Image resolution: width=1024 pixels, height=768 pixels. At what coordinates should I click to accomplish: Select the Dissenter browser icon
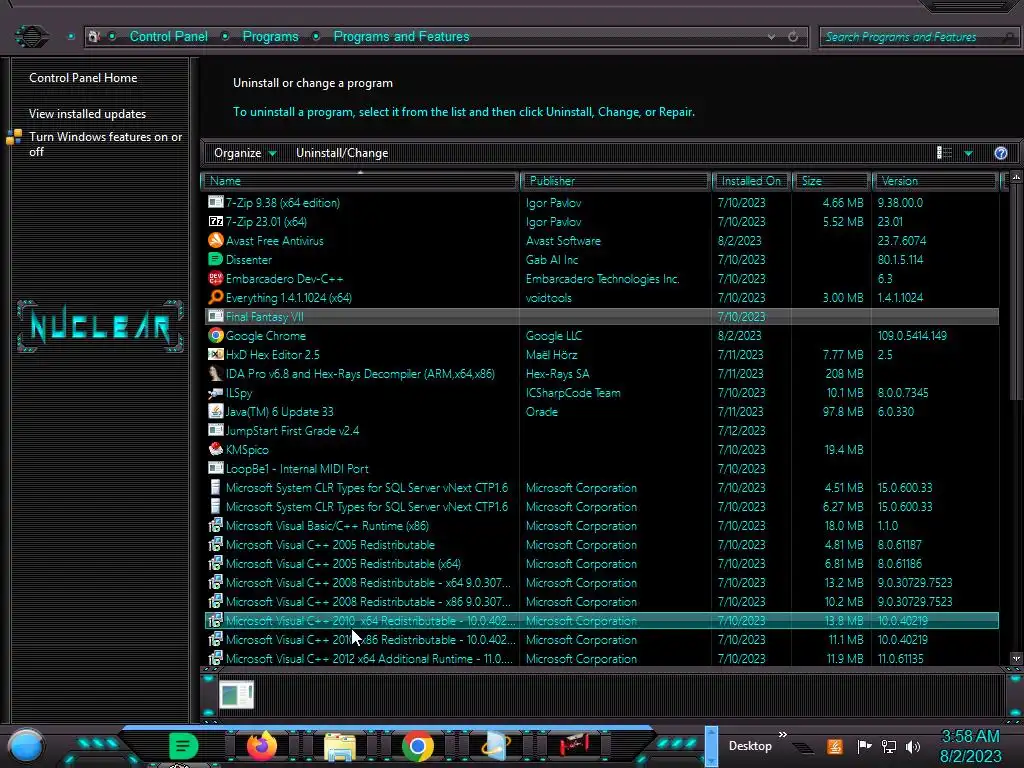coord(216,259)
